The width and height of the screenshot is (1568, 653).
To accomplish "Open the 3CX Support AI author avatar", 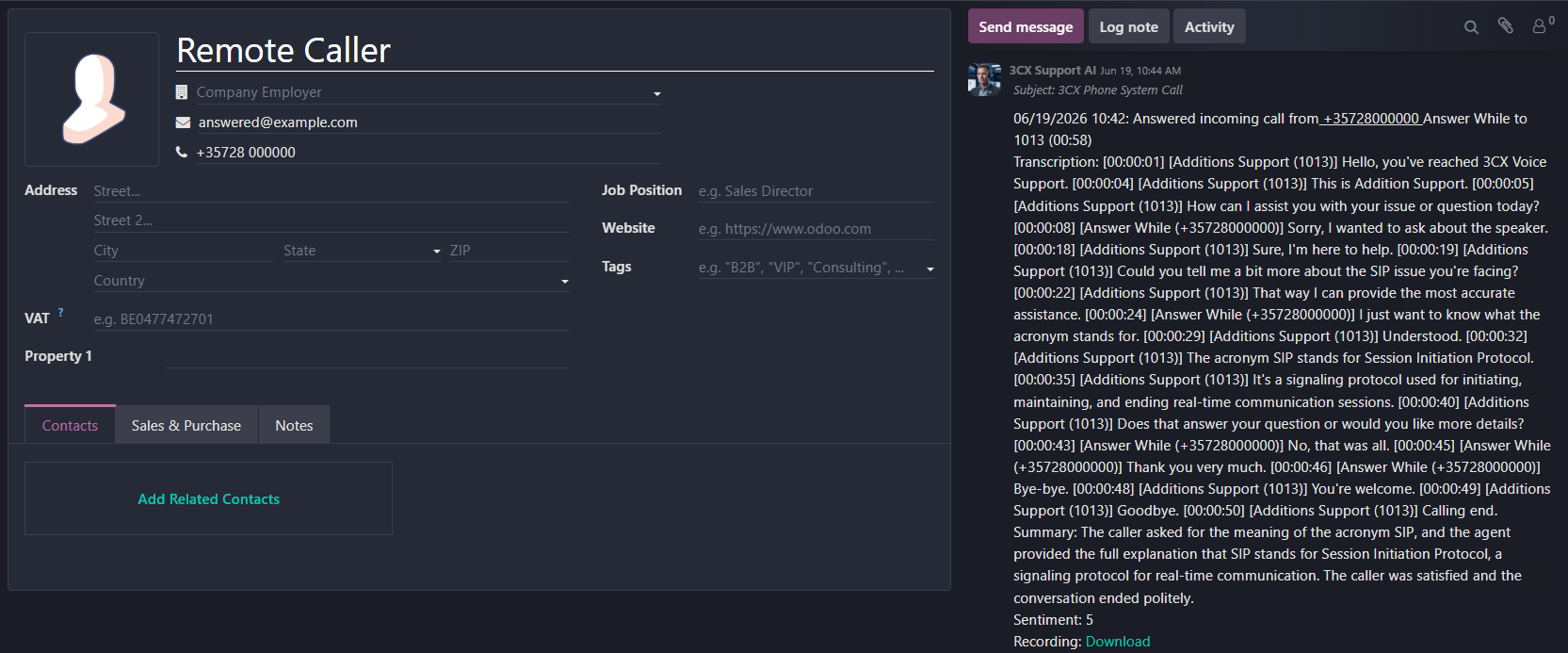I will click(x=984, y=80).
